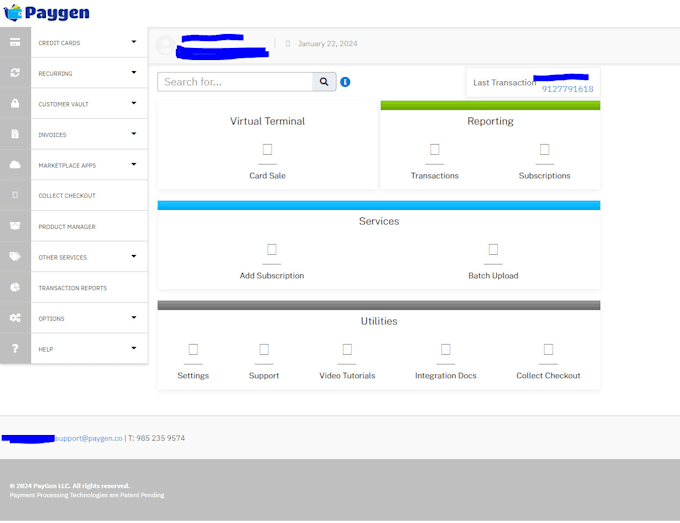
Task: Click the magnifying glass search button
Action: tap(324, 82)
